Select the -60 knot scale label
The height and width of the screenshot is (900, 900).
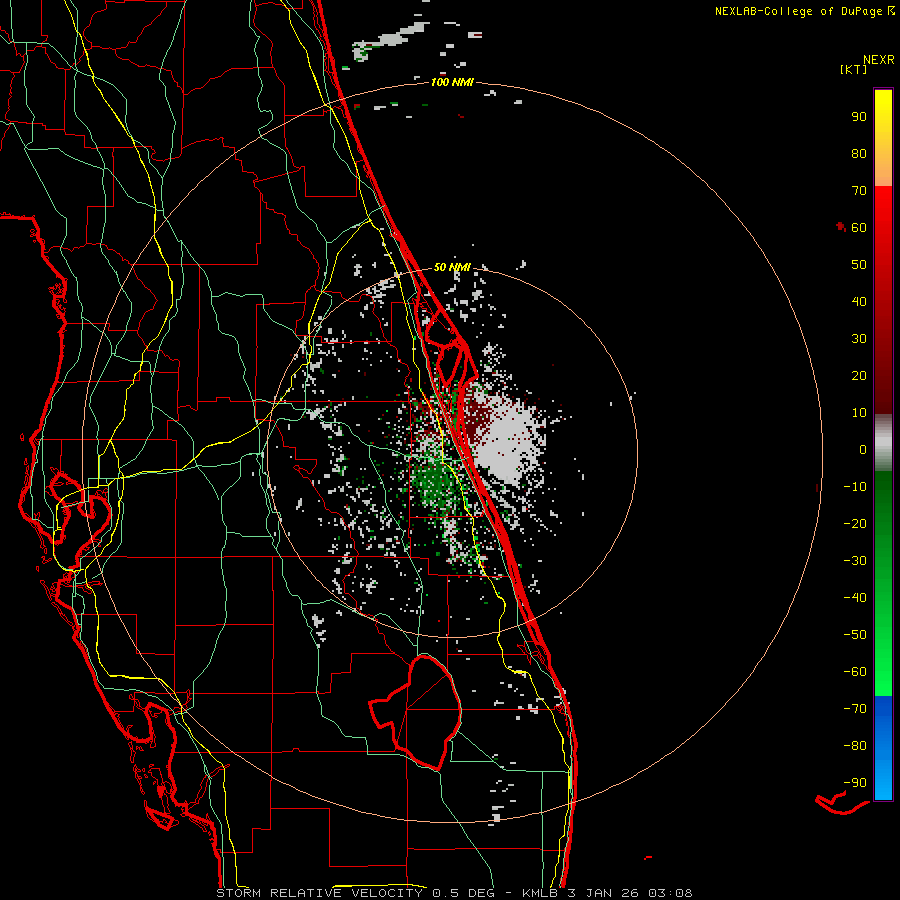(x=855, y=672)
